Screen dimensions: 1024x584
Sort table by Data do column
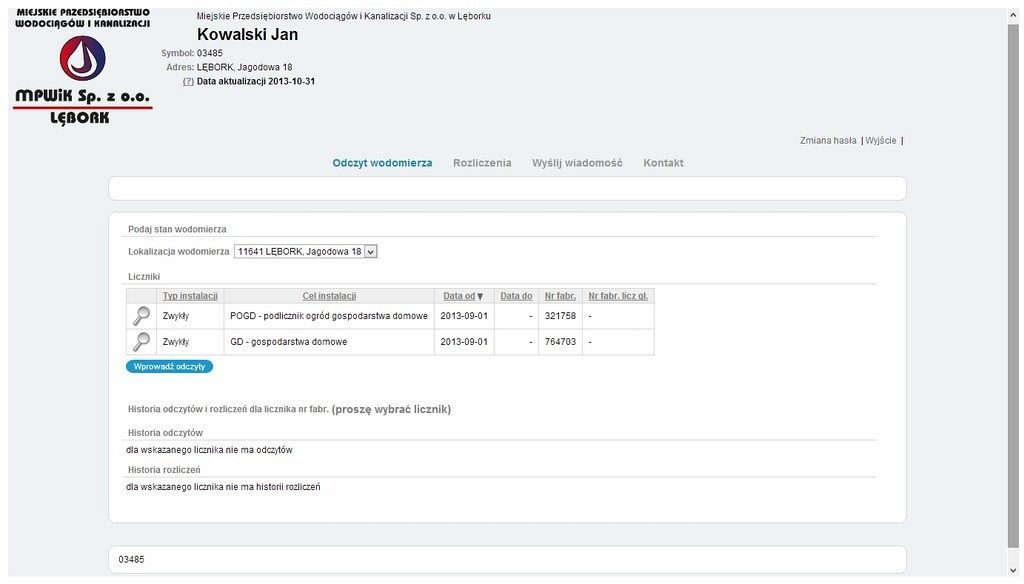(516, 296)
